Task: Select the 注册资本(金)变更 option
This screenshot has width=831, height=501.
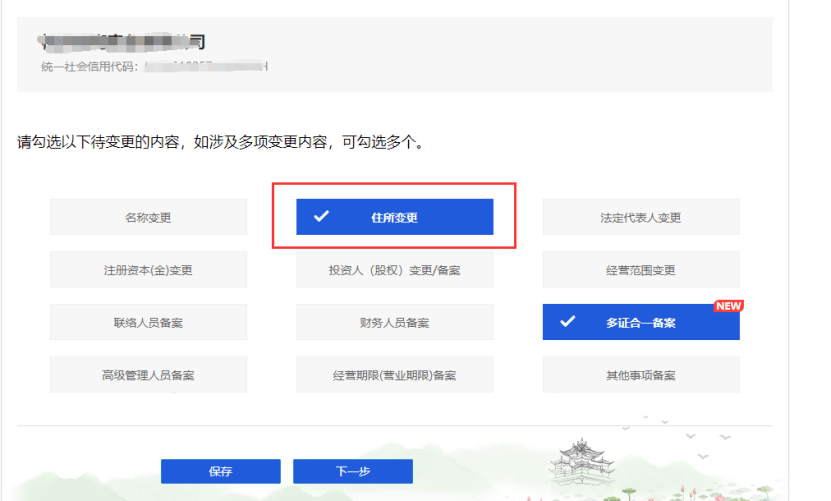Action: (148, 269)
